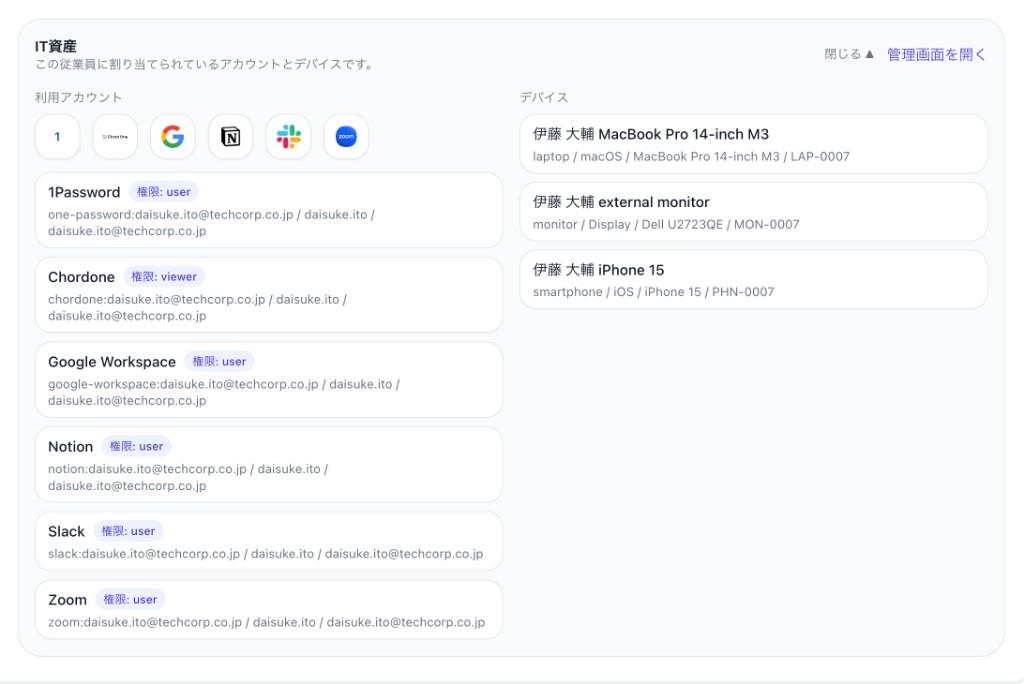This screenshot has height=684, width=1024.
Task: Click the 権限: viewer badge on Chordone
Action: [x=164, y=277]
